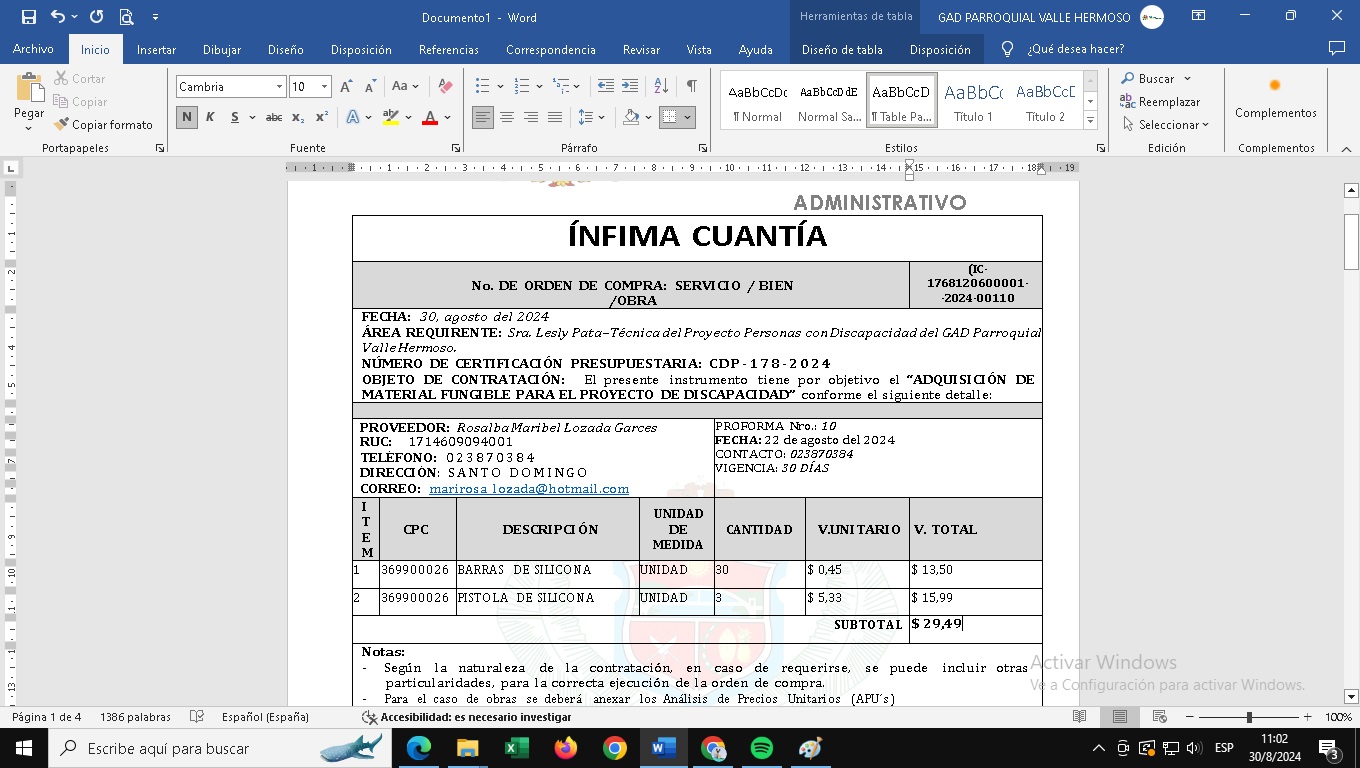Viewport: 1360px width, 768px height.
Task: Click the marirosa_lozada@hotmail.com email link
Action: 529,489
